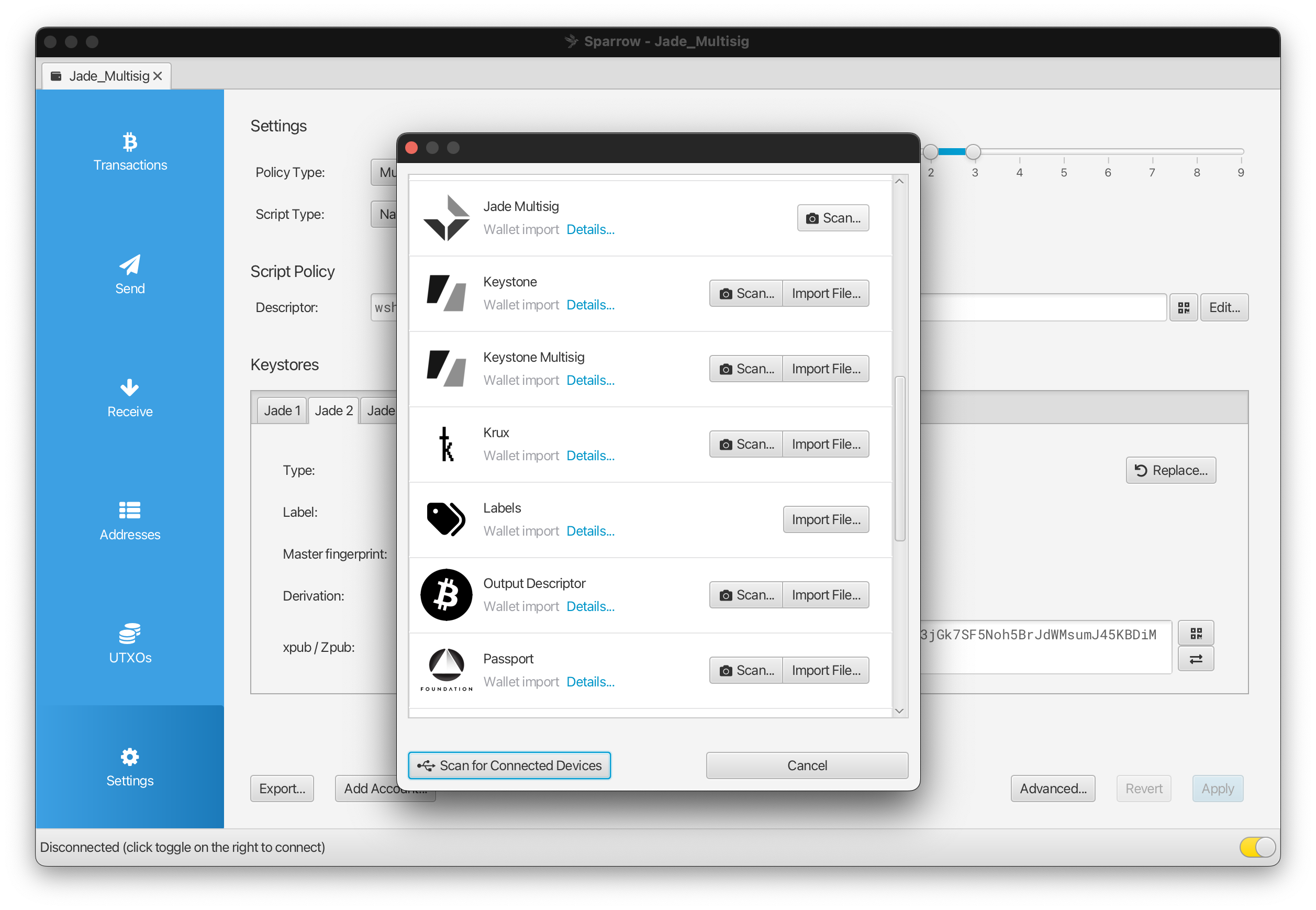Viewport: 1316px width, 910px height.
Task: Click Scan for Connected Devices
Action: click(x=509, y=765)
